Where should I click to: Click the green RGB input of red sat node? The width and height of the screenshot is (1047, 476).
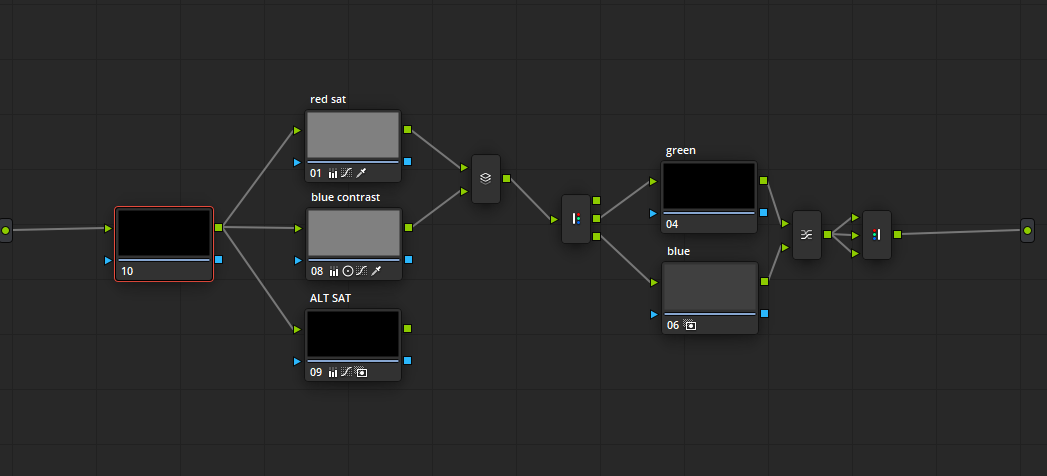297,130
